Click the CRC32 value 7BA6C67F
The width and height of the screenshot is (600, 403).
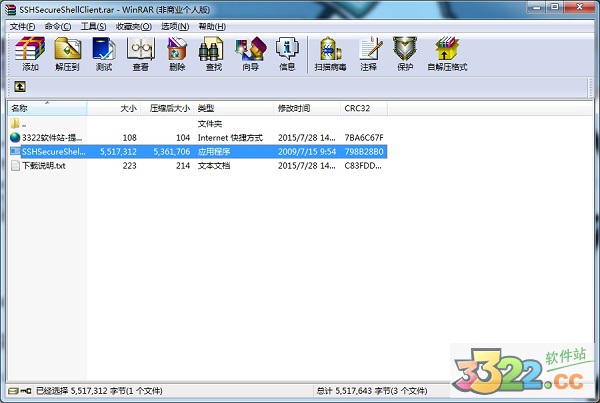pos(364,137)
